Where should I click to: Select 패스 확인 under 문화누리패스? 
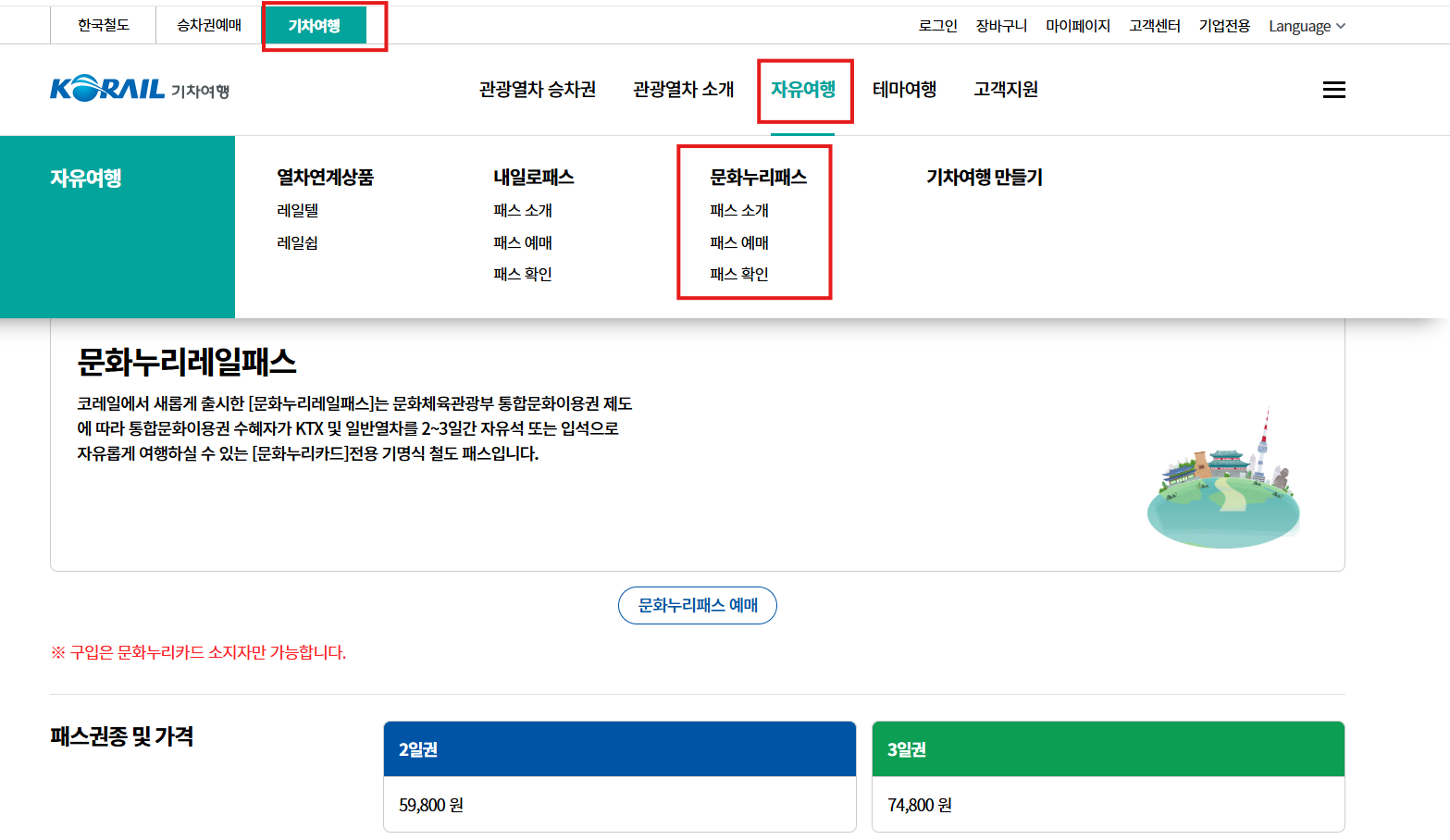(739, 274)
